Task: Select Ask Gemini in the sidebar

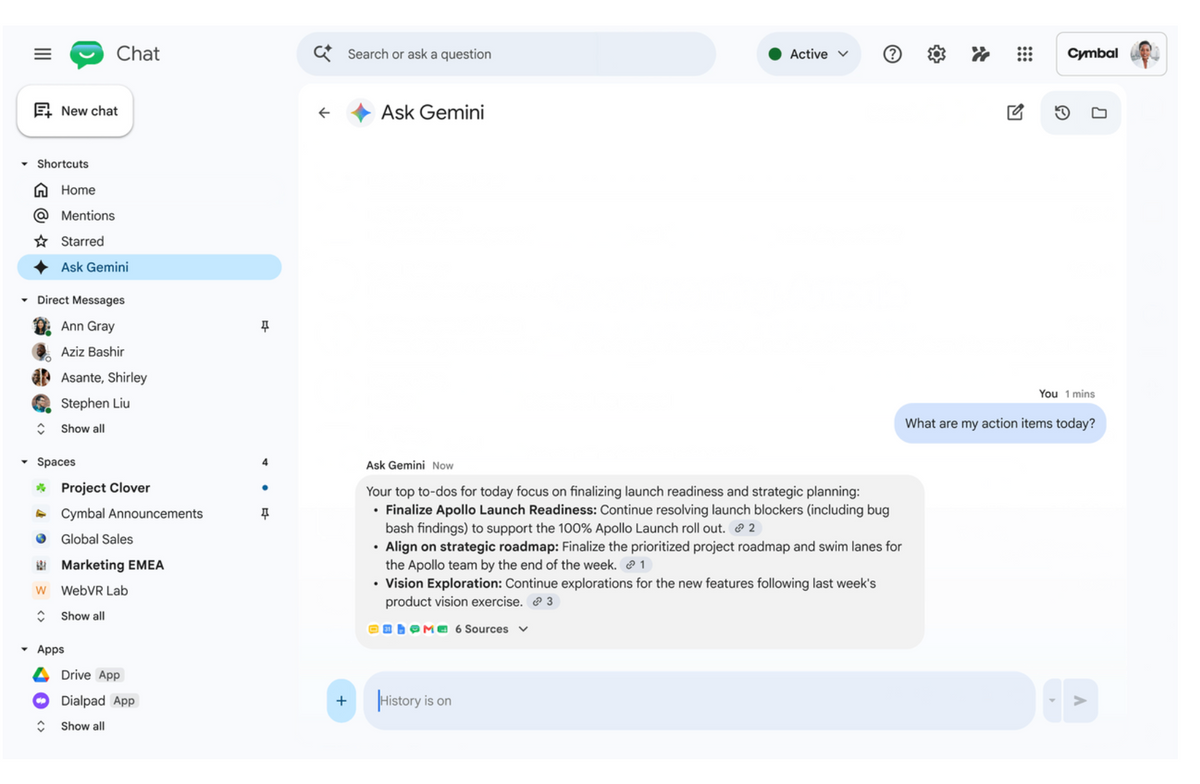Action: click(x=149, y=267)
